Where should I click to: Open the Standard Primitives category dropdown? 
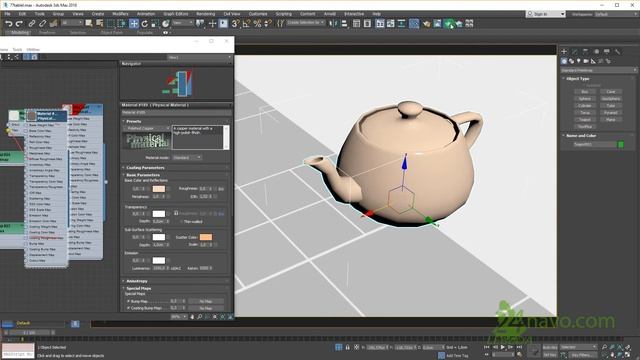(x=599, y=70)
